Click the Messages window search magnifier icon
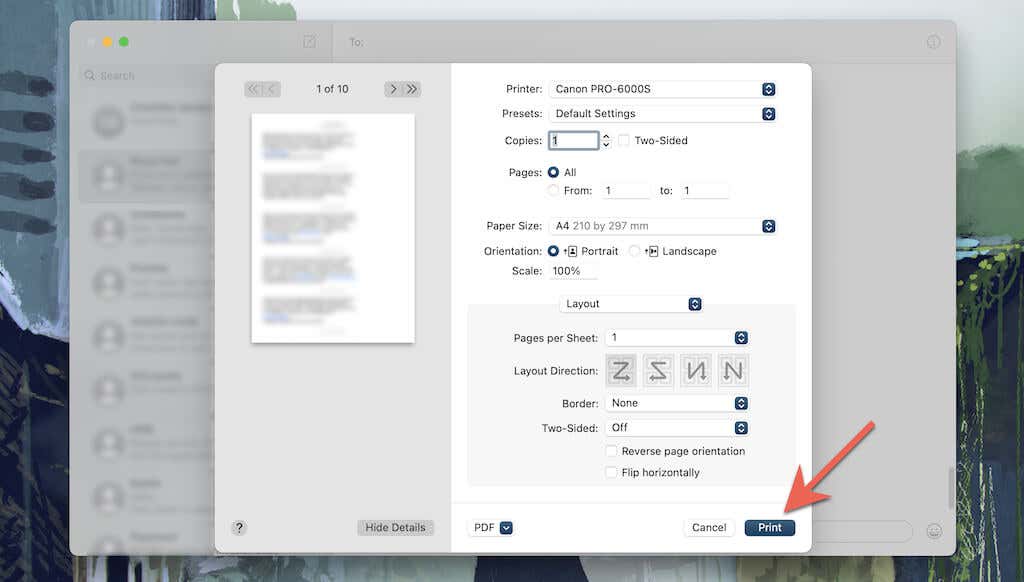The height and width of the screenshot is (582, 1024). 90,75
